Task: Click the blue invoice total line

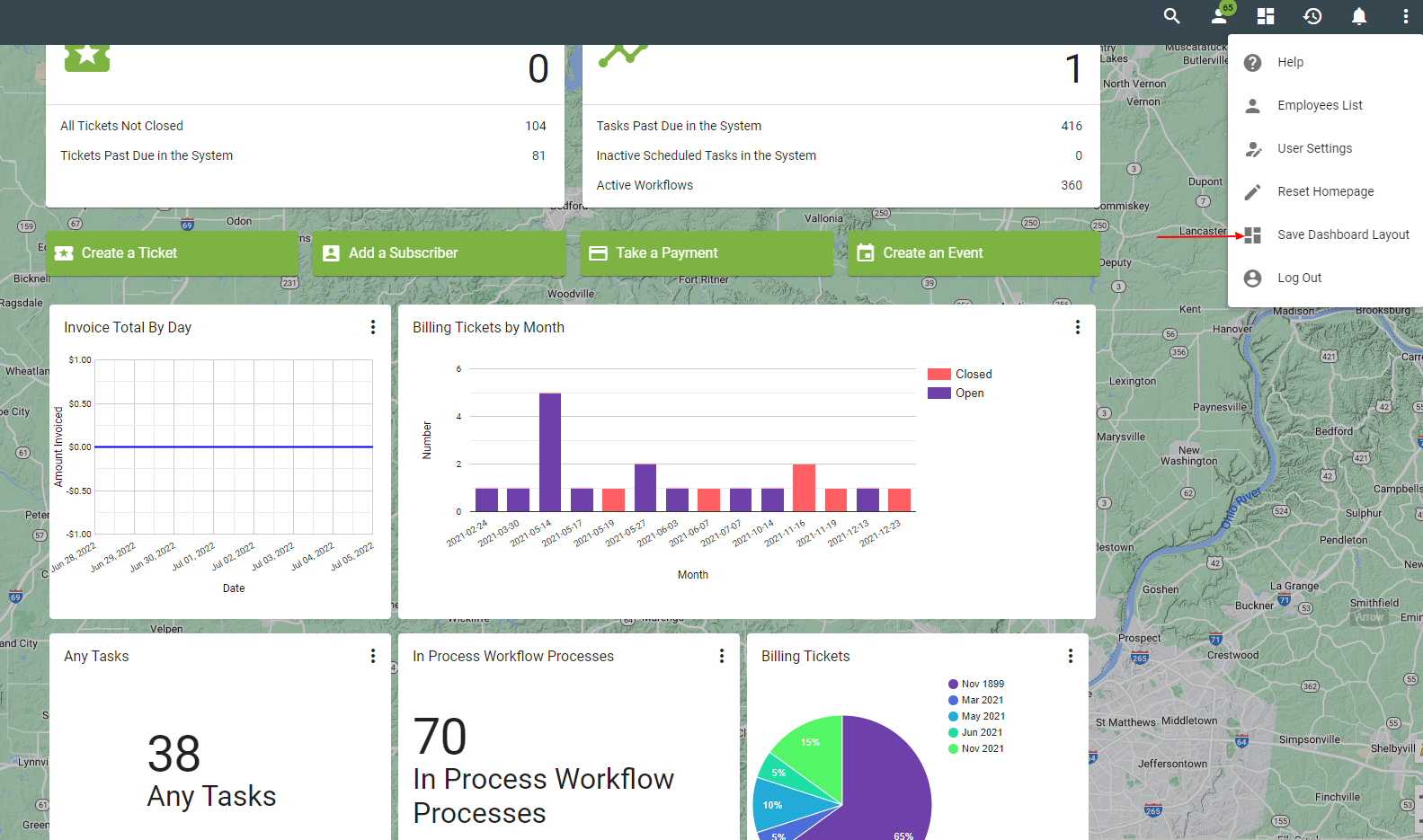Action: (234, 447)
